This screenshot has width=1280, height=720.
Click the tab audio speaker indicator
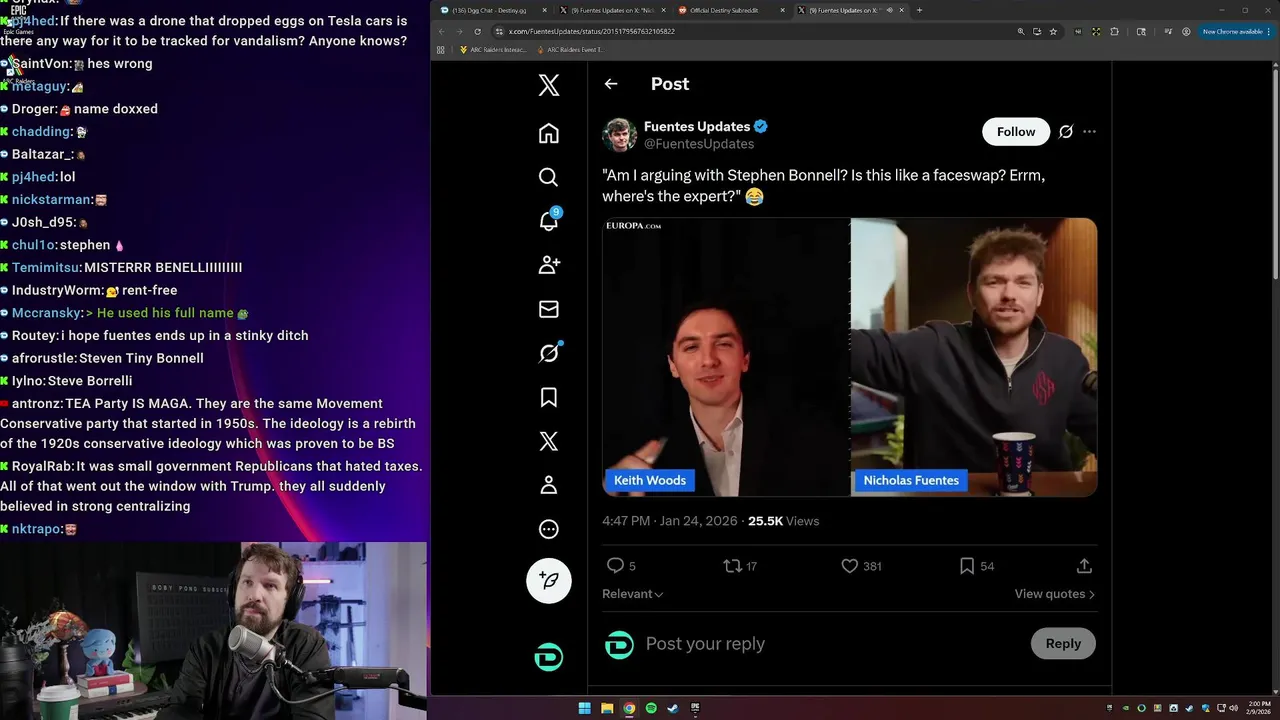889,10
